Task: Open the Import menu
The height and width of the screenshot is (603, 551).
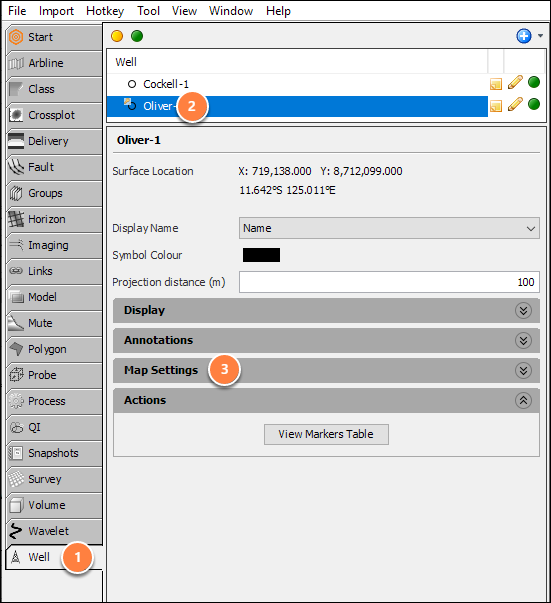Action: [x=56, y=11]
